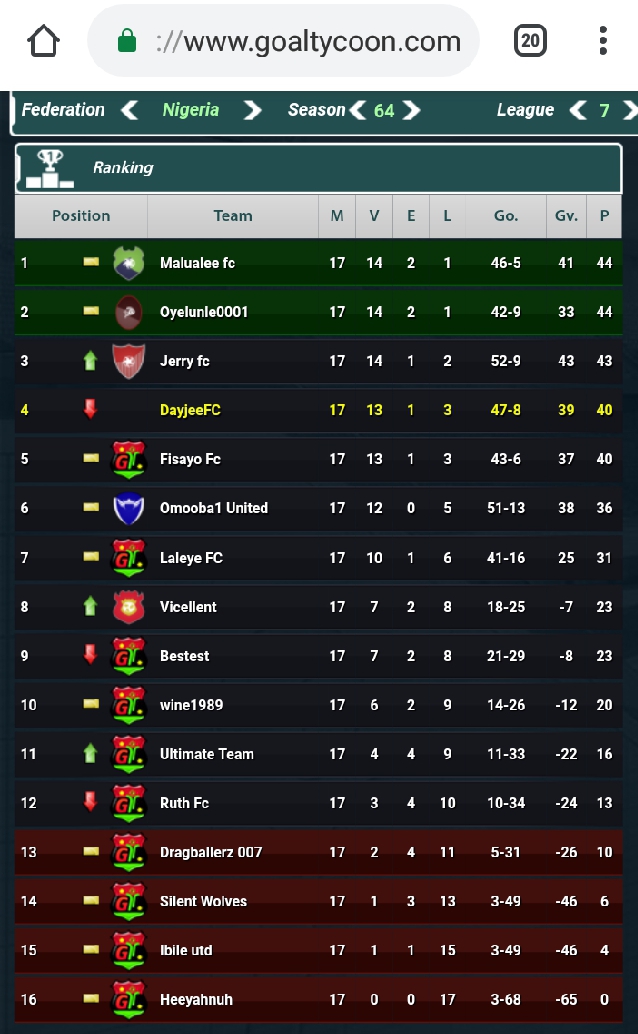This screenshot has height=1034, width=638.
Task: Click the goaltycoon.com address bar
Action: [284, 41]
